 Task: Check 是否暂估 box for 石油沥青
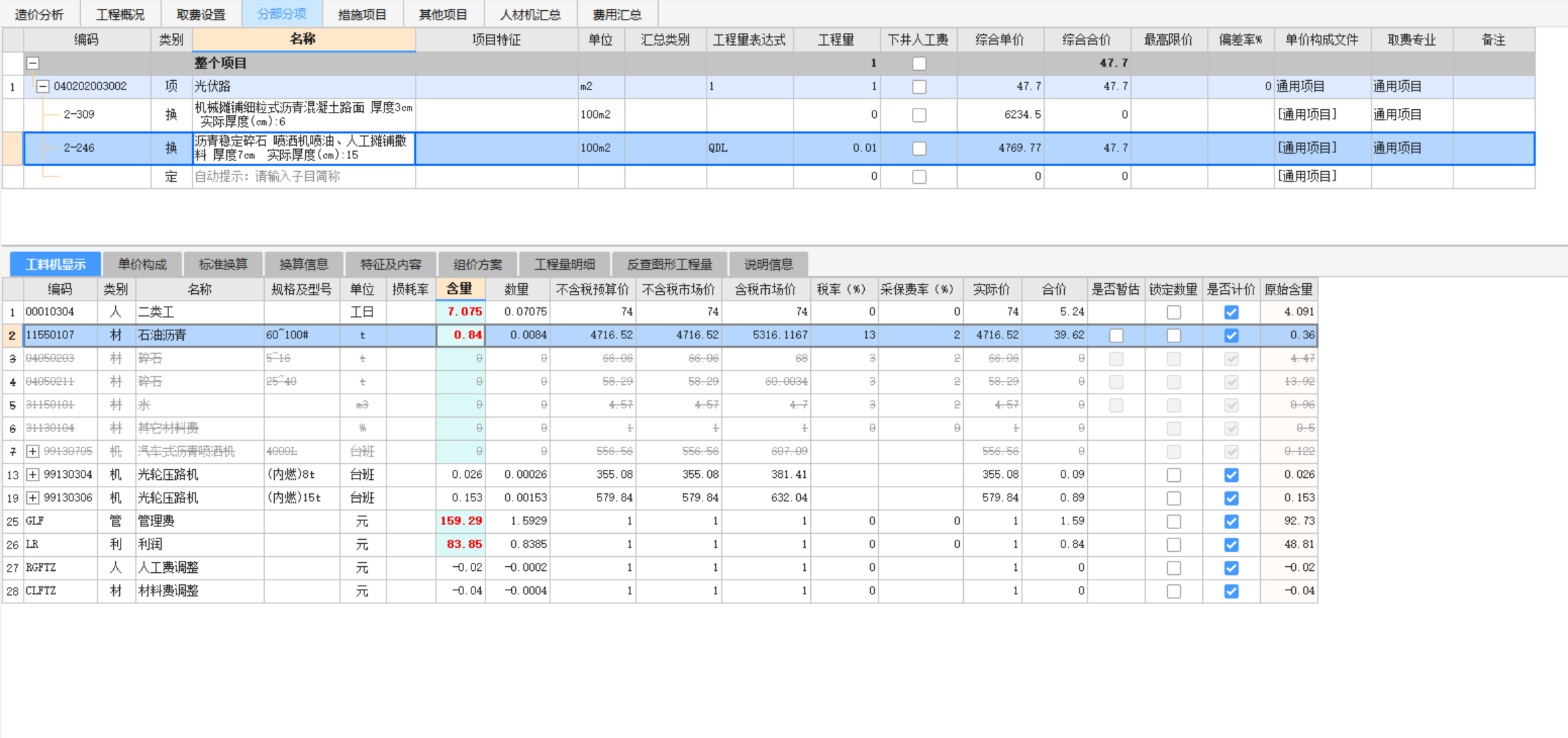coord(1116,336)
